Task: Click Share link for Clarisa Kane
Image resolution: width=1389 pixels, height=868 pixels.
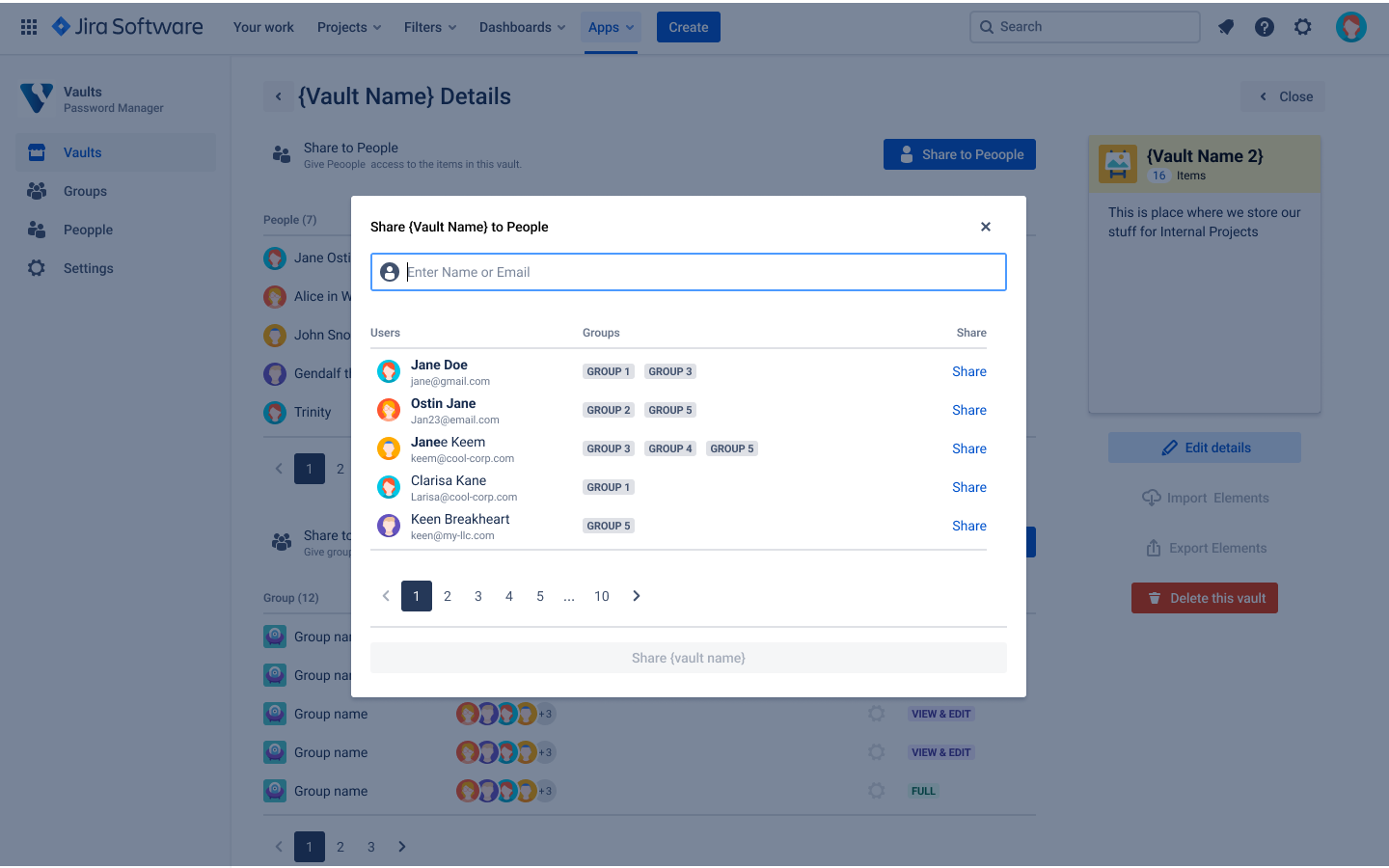Action: pos(969,487)
